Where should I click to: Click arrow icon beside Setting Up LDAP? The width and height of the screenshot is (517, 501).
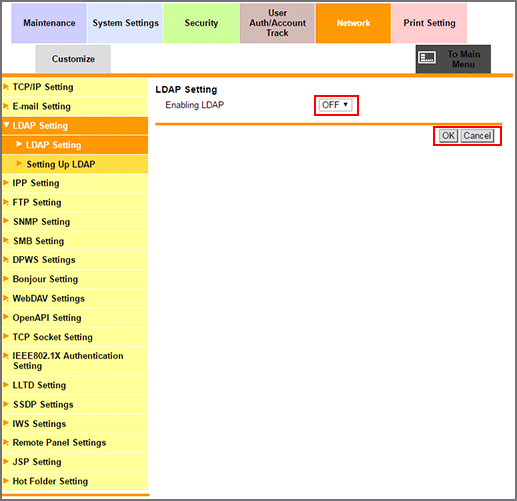[x=19, y=163]
